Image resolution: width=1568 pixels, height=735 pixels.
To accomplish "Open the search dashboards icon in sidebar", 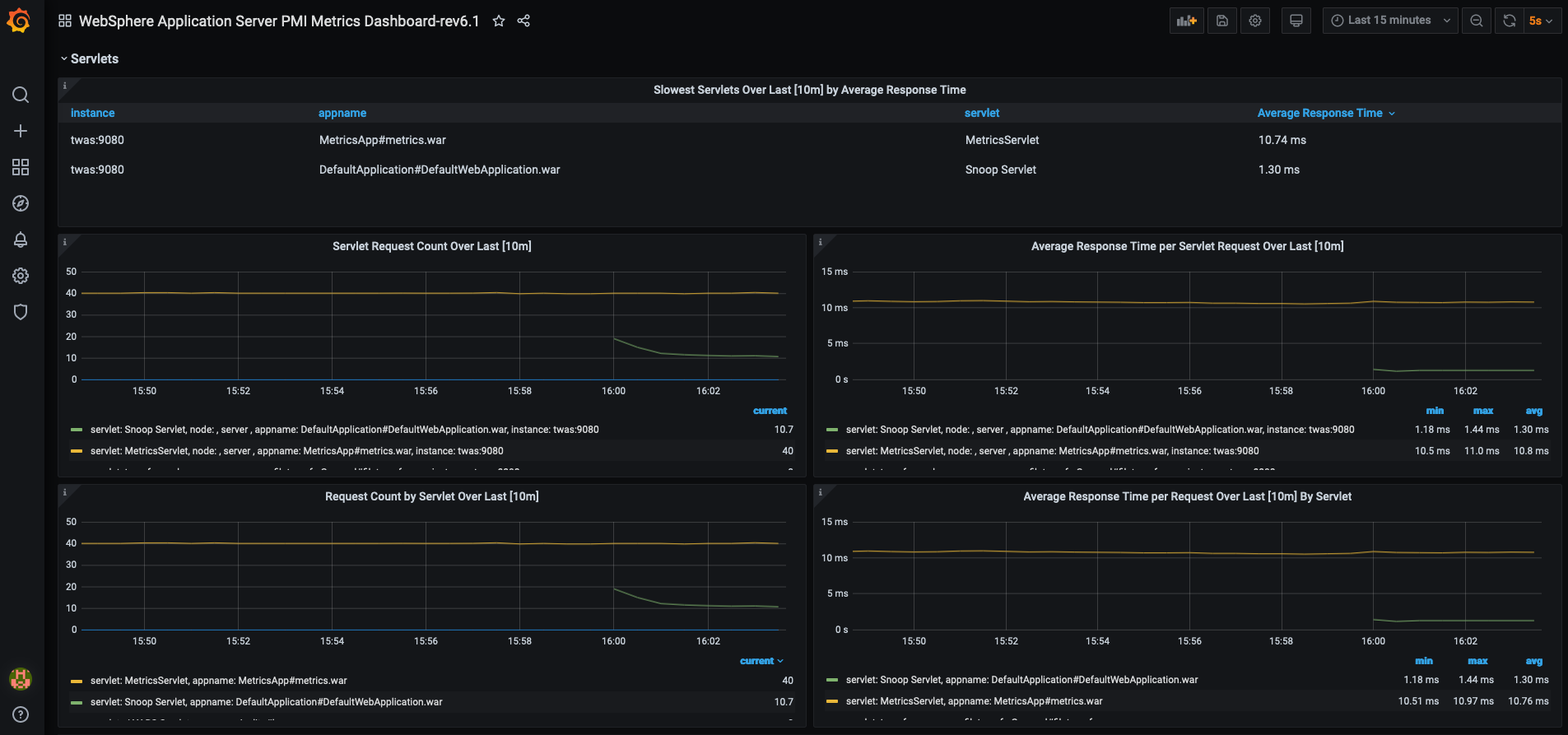I will coord(21,95).
